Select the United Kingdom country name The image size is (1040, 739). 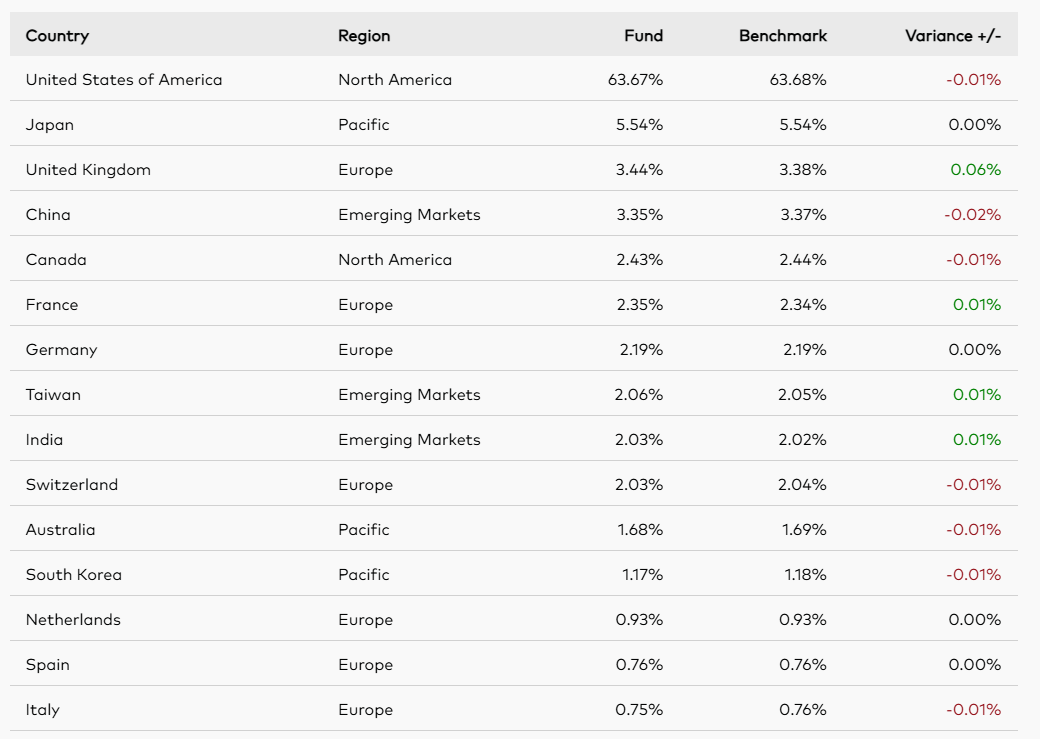pyautogui.click(x=88, y=170)
